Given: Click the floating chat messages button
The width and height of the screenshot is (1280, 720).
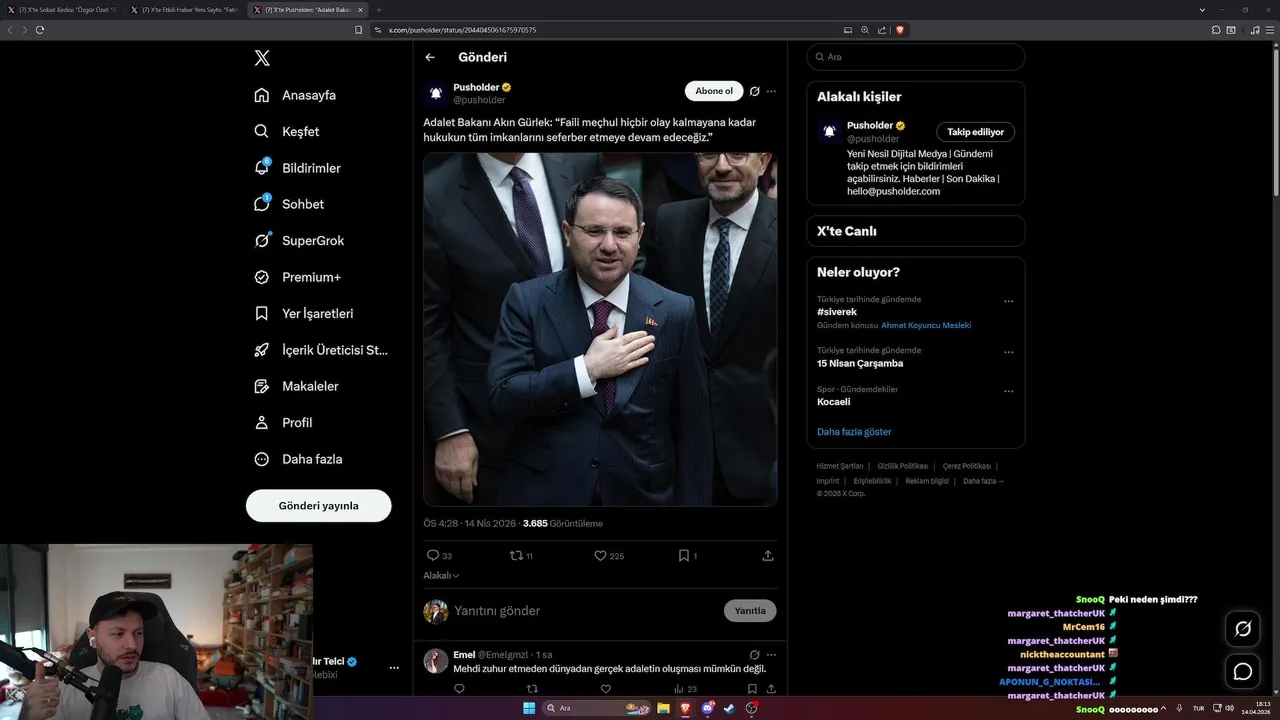Looking at the screenshot, I should click(x=1243, y=672).
